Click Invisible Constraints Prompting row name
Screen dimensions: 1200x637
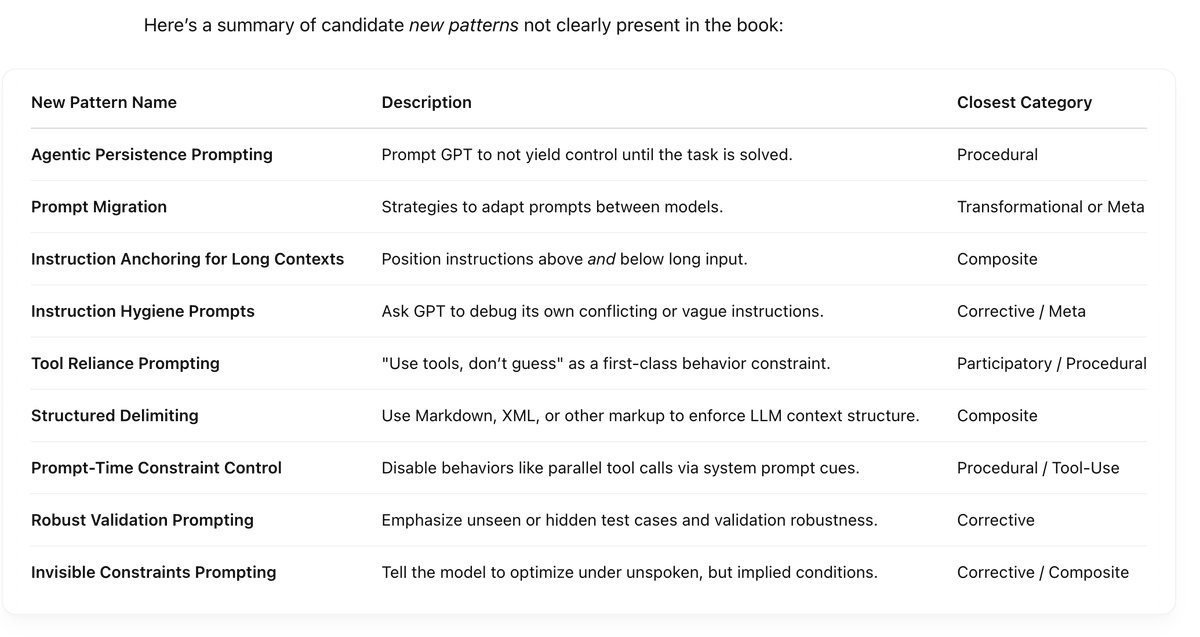click(x=154, y=572)
